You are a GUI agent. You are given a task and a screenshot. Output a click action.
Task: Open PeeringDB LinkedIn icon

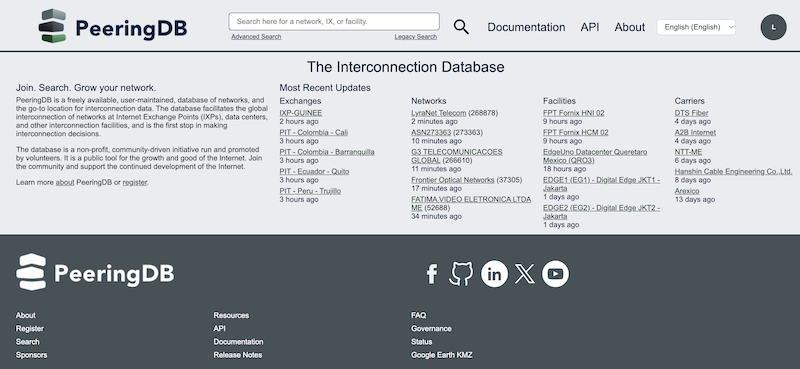(494, 274)
